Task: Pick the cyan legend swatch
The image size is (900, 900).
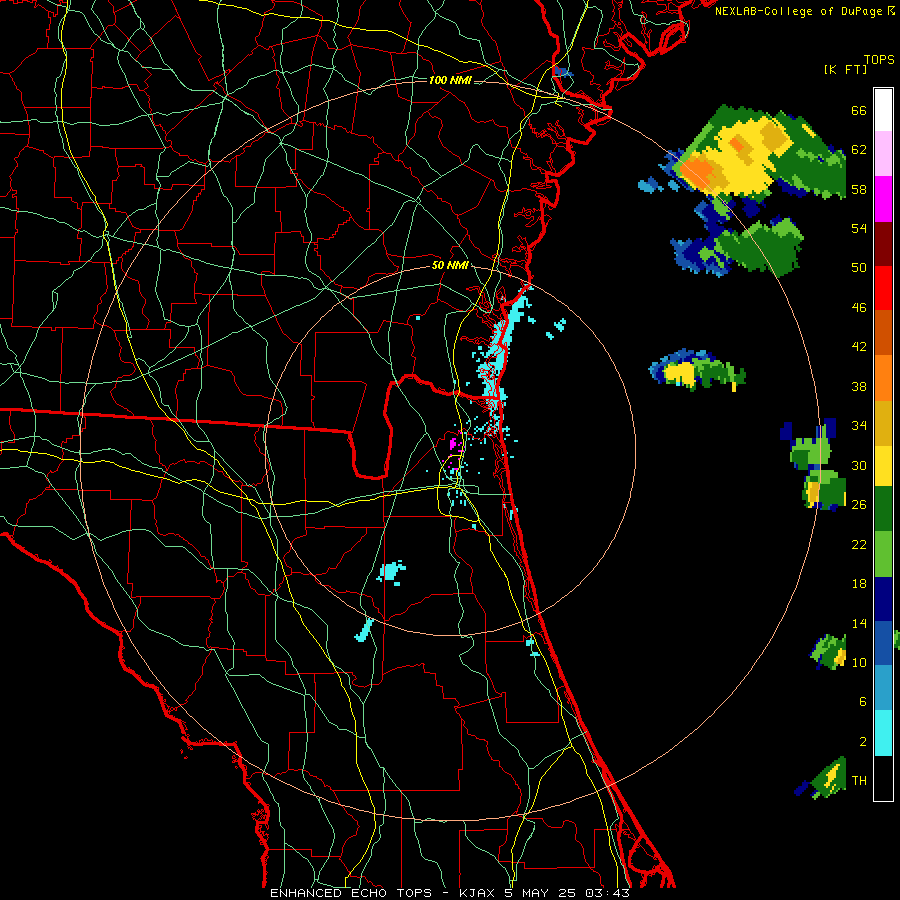Action: [883, 733]
